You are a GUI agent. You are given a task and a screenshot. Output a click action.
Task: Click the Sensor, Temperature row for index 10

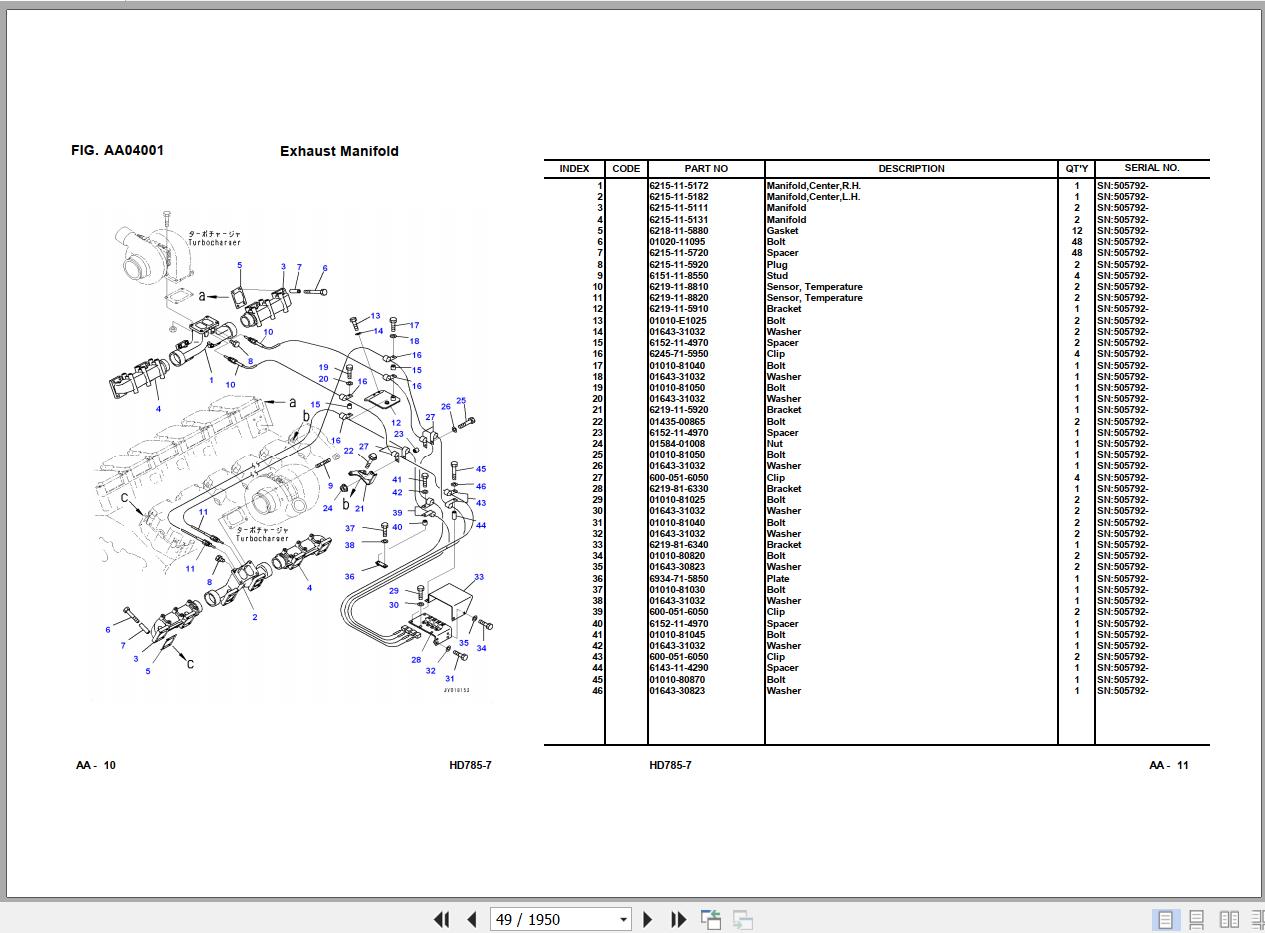click(814, 287)
